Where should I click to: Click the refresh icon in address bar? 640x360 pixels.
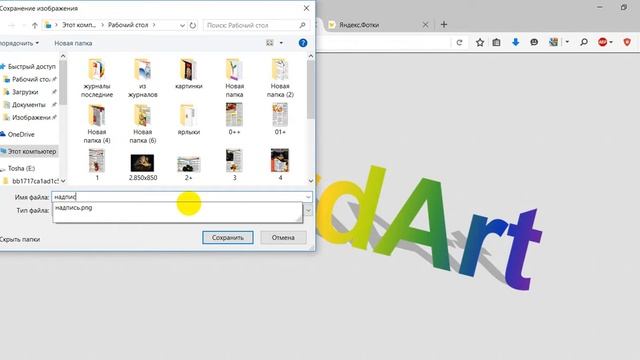click(193, 25)
